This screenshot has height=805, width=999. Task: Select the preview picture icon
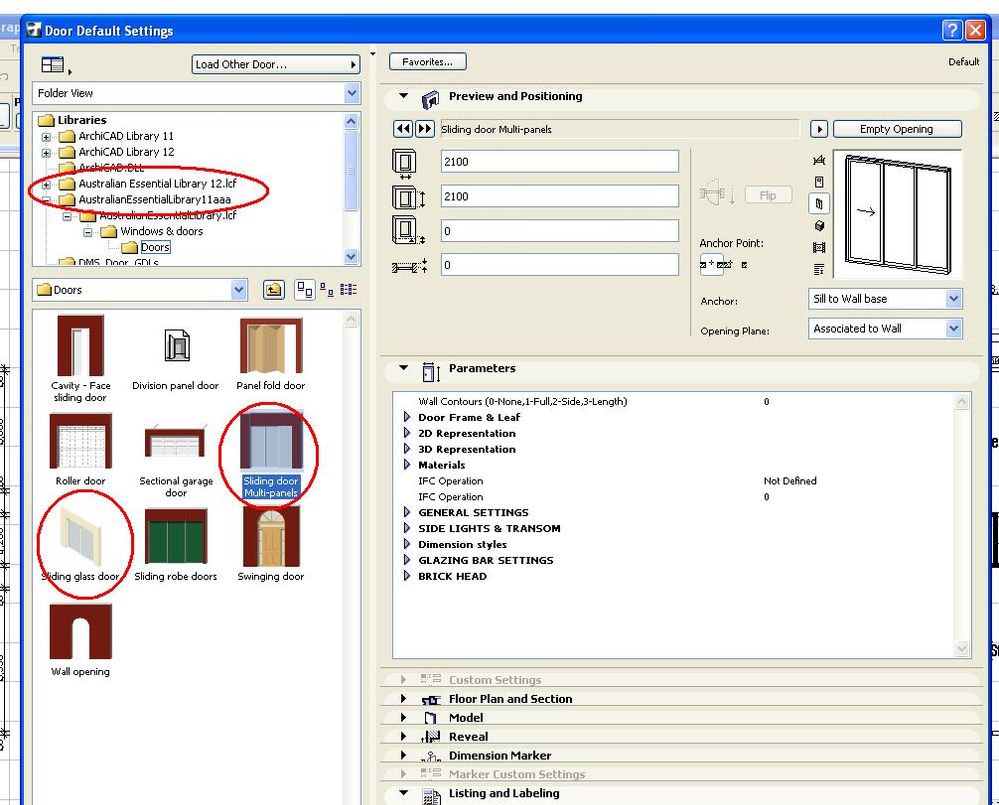[819, 247]
